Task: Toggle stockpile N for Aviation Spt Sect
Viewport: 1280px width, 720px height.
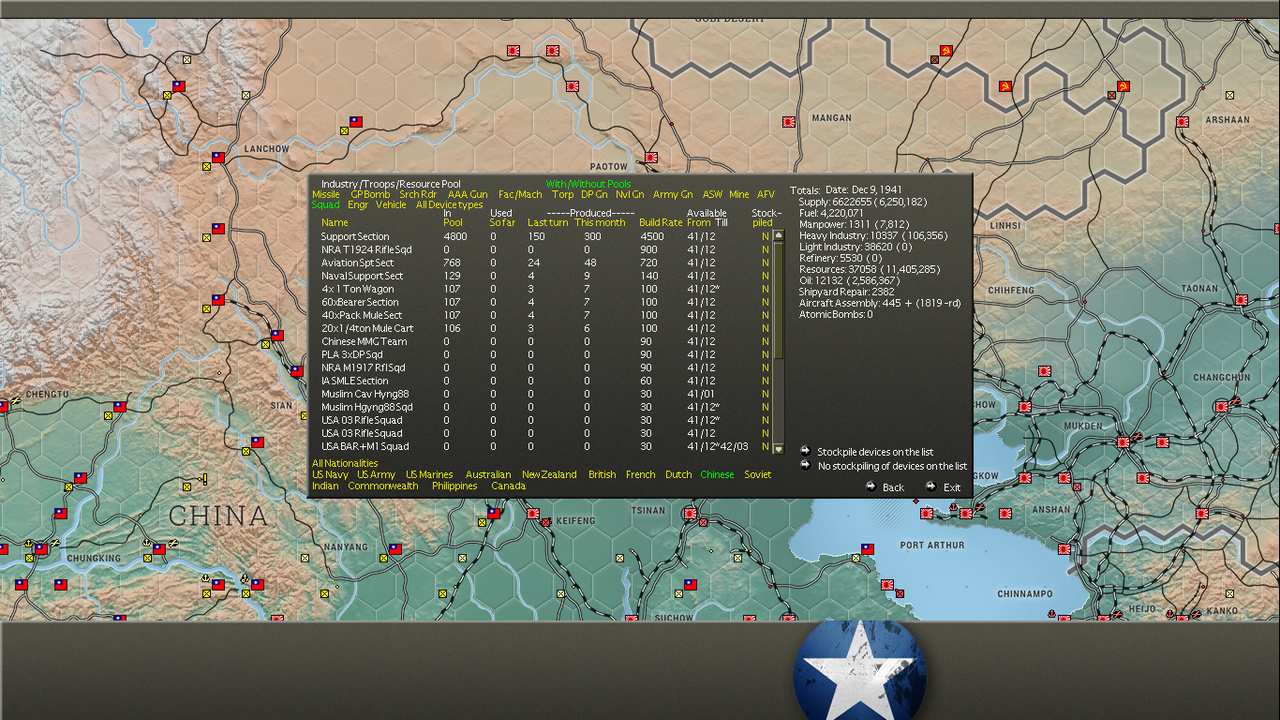Action: click(765, 263)
